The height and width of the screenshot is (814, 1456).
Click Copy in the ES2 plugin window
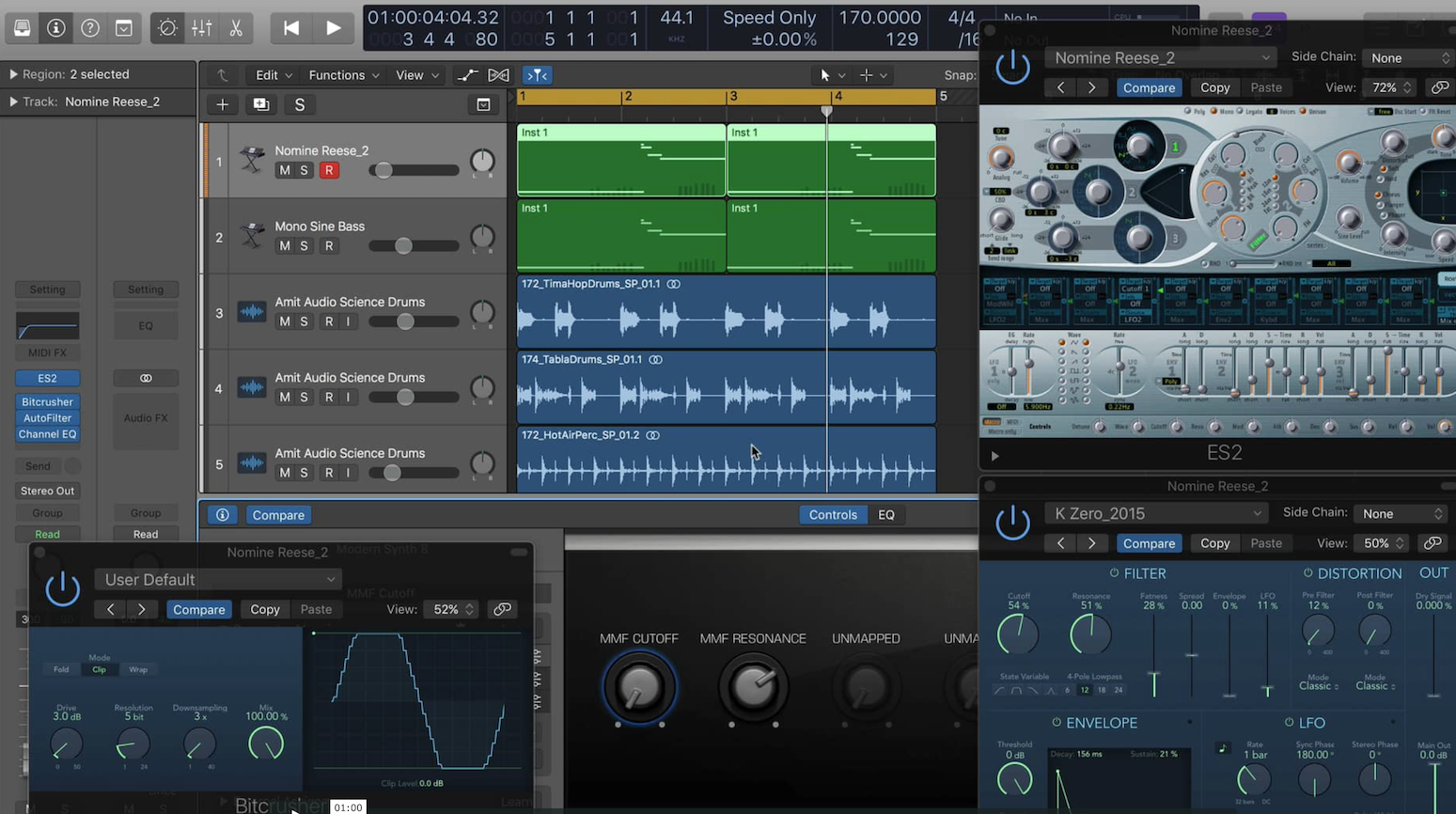pyautogui.click(x=1214, y=87)
